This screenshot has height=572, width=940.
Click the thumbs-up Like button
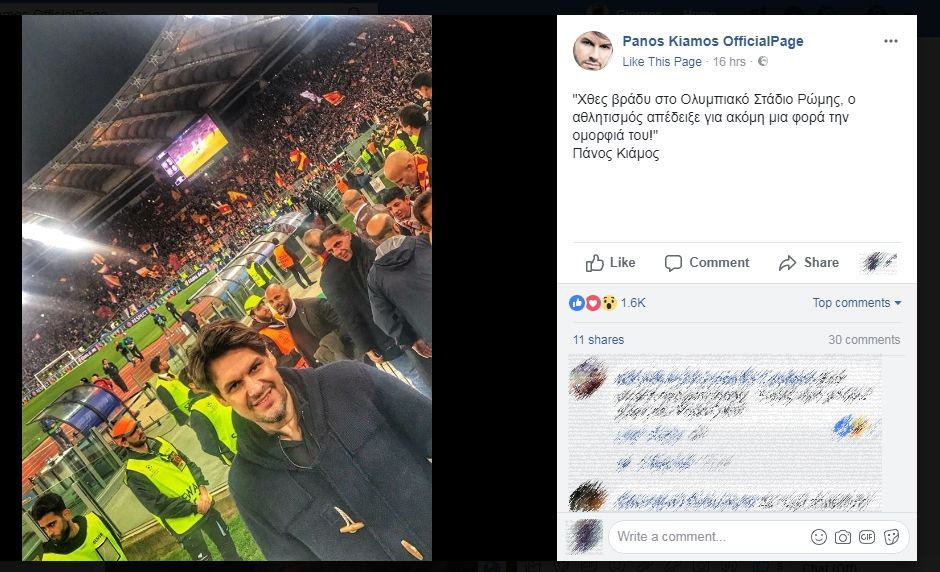point(610,263)
